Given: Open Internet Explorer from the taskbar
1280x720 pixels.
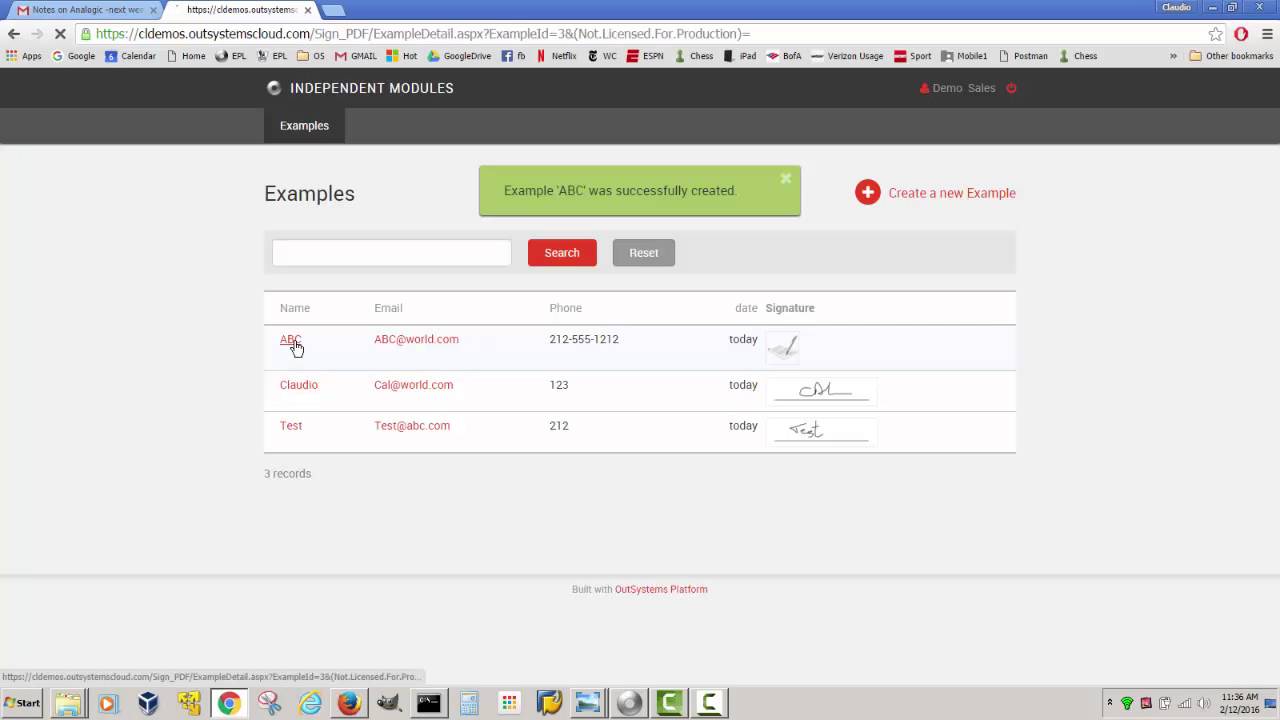Looking at the screenshot, I should [x=309, y=704].
